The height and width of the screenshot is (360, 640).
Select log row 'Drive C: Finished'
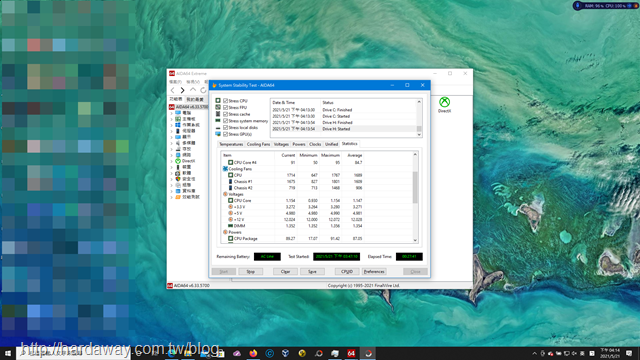click(343, 110)
